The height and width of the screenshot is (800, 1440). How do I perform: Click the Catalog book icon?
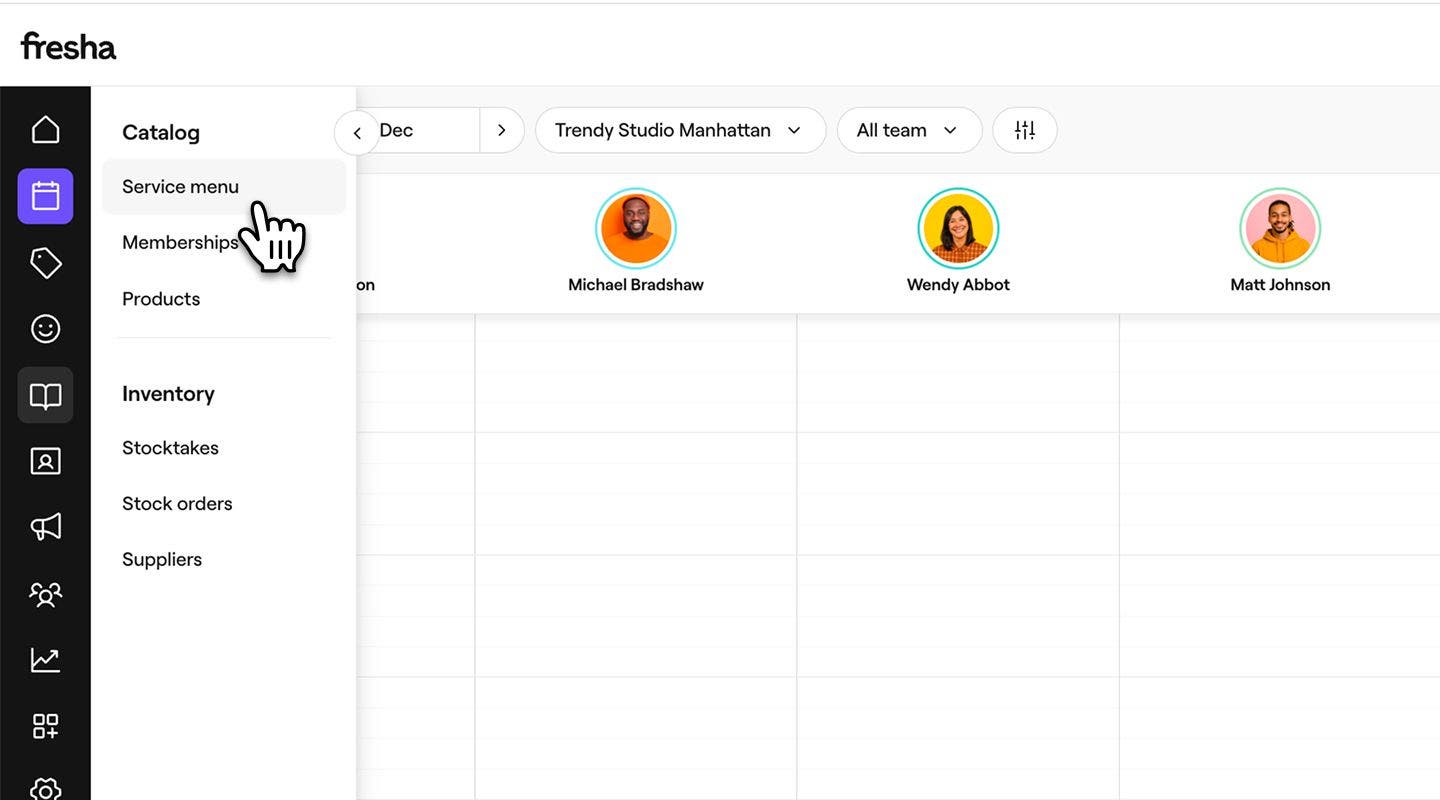coord(45,396)
